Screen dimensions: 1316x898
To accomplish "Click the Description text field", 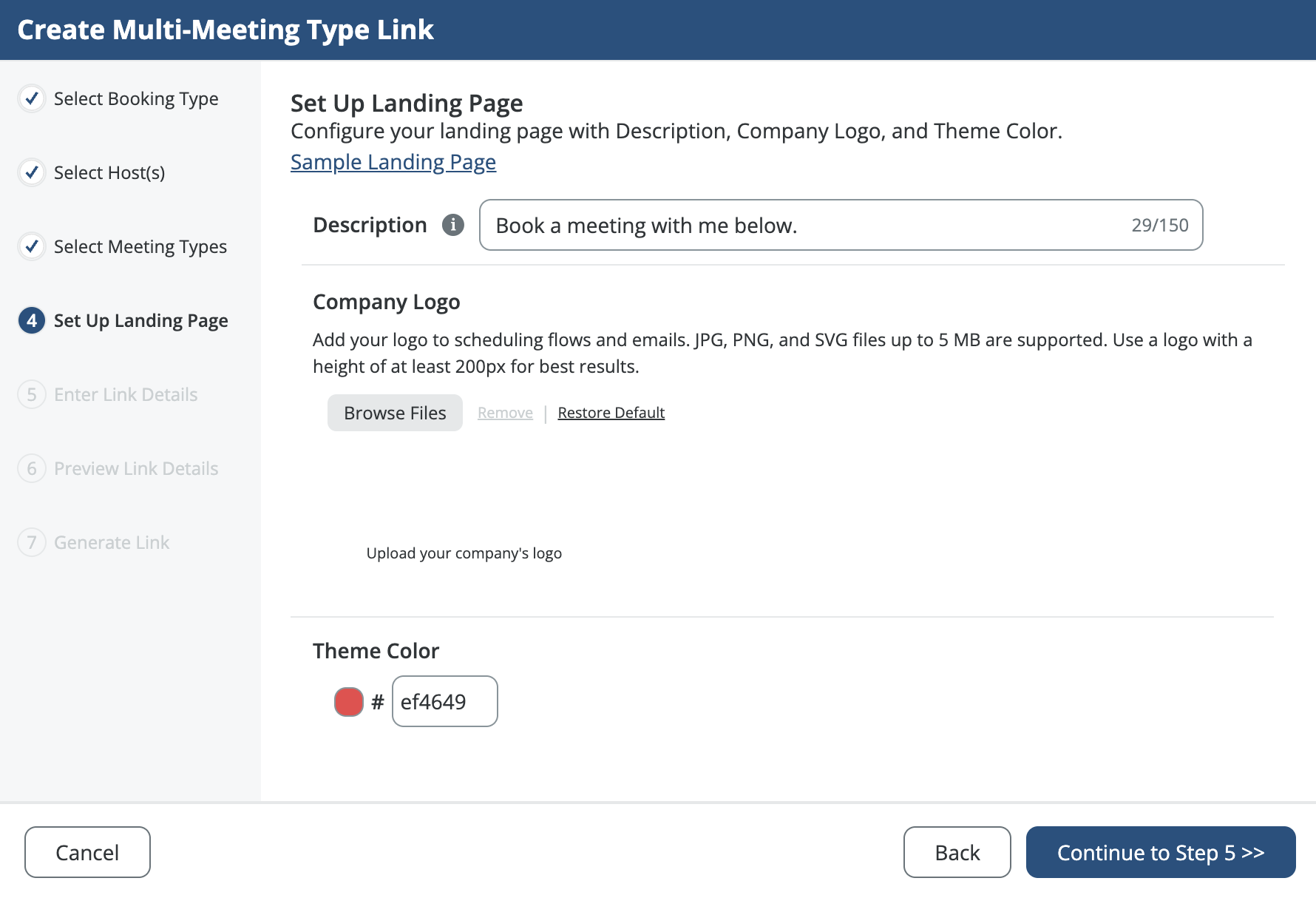I will (x=806, y=225).
